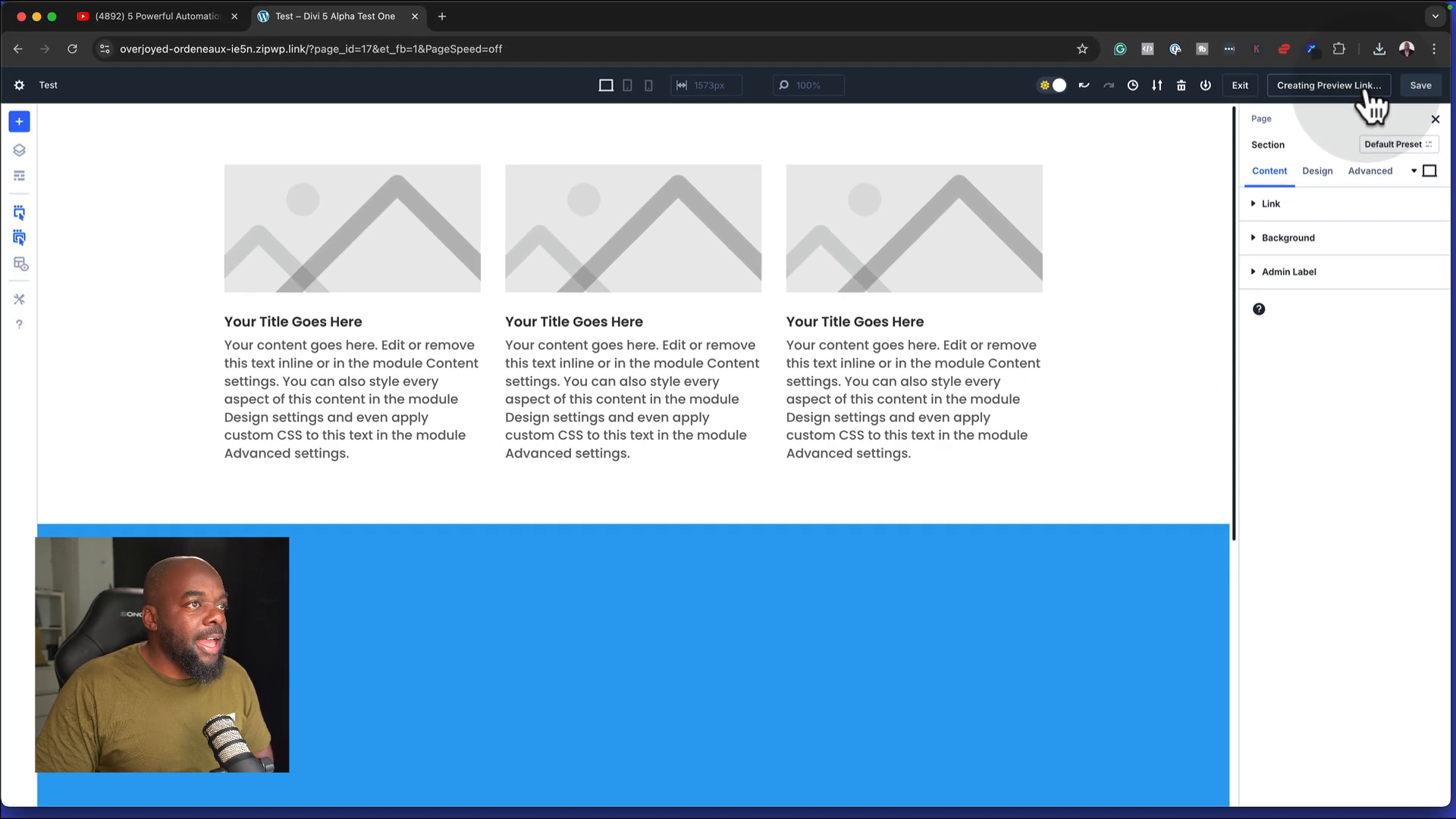Viewport: 1456px width, 819px height.
Task: Click the add new element plus icon
Action: coord(19,121)
